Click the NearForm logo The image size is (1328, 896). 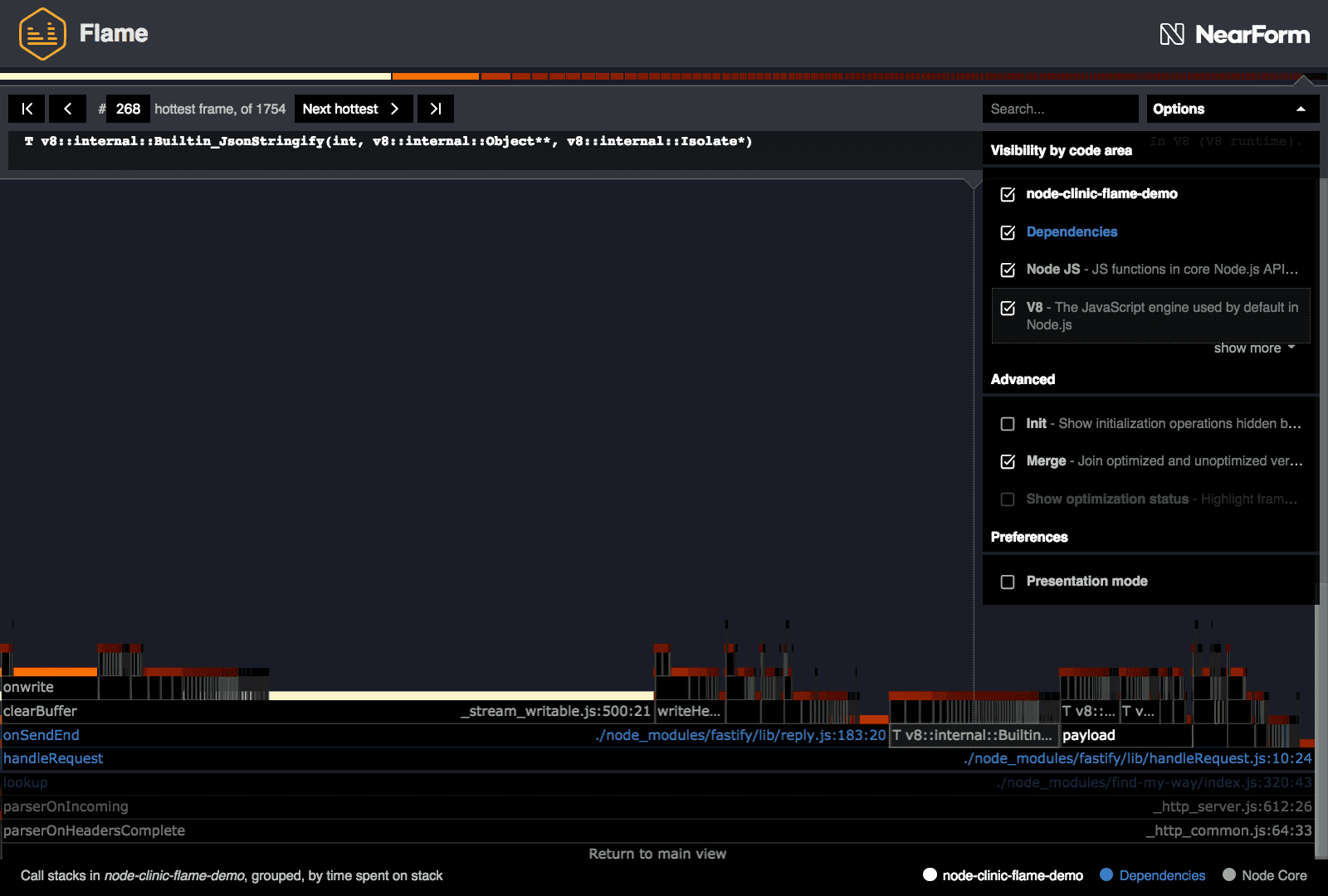point(1234,34)
